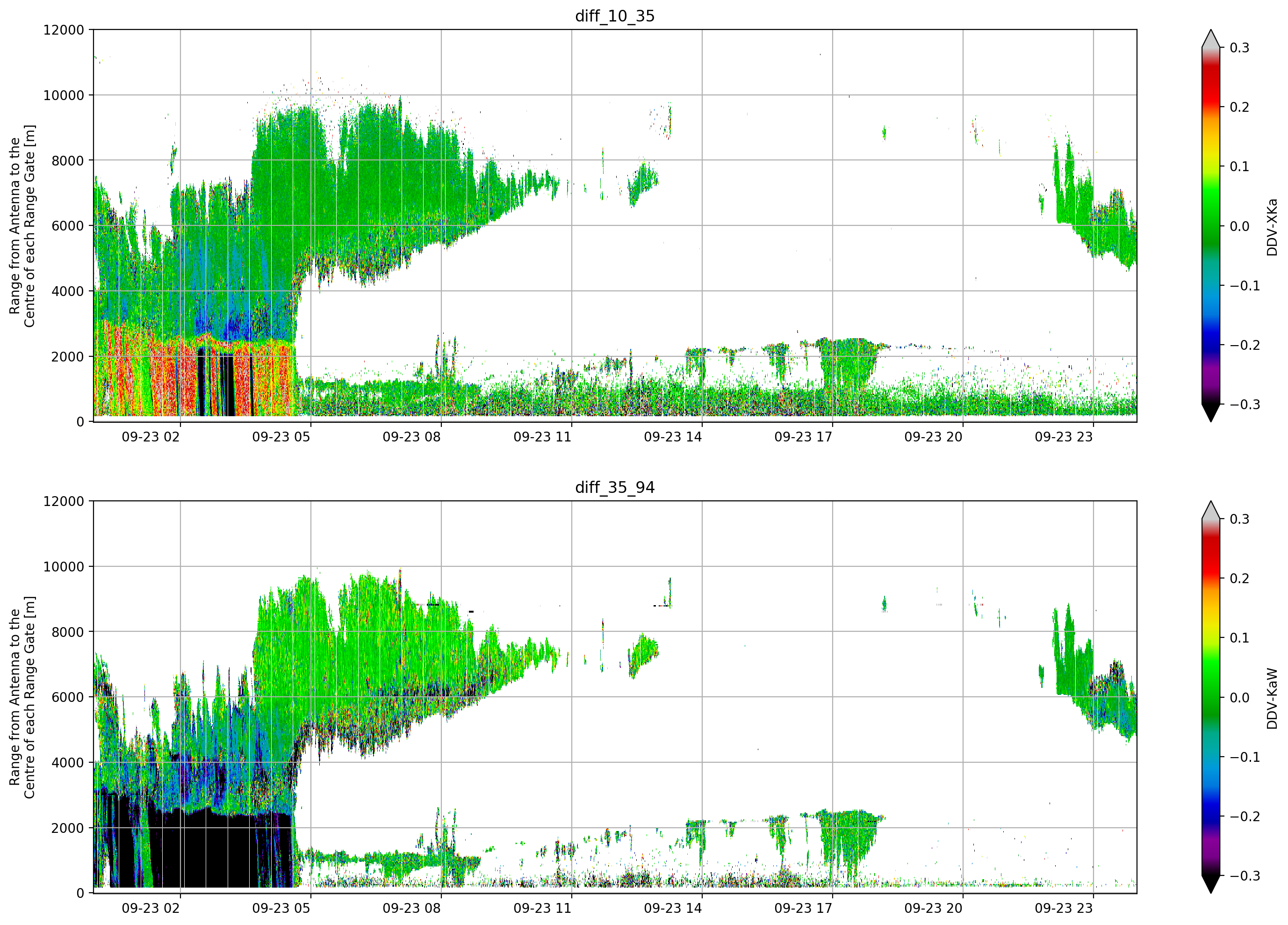Select the −0.1 tick on DDV-XKa colorbar
1288x925 pixels.
click(x=1245, y=286)
